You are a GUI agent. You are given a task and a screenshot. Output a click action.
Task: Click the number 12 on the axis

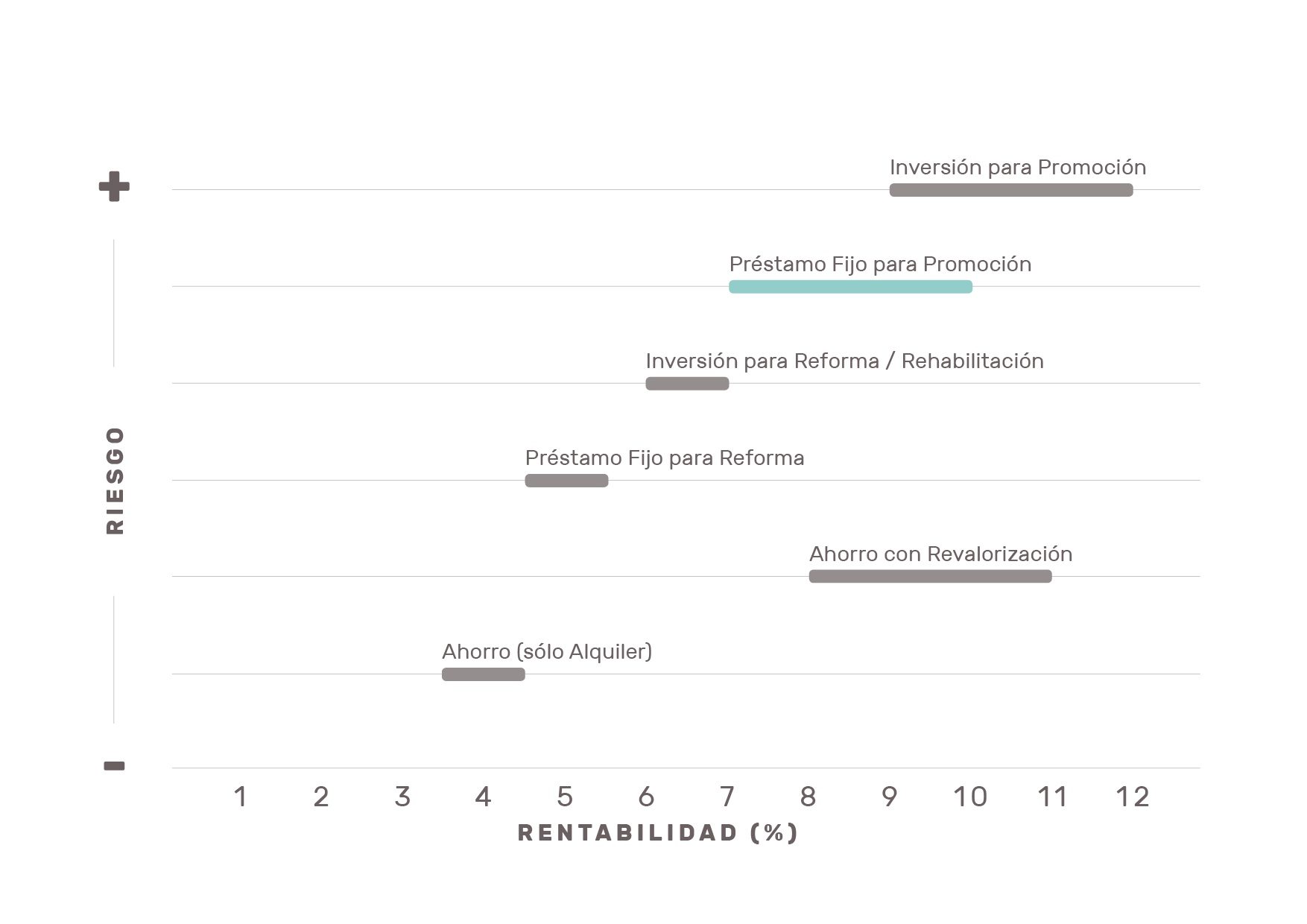click(x=1133, y=797)
